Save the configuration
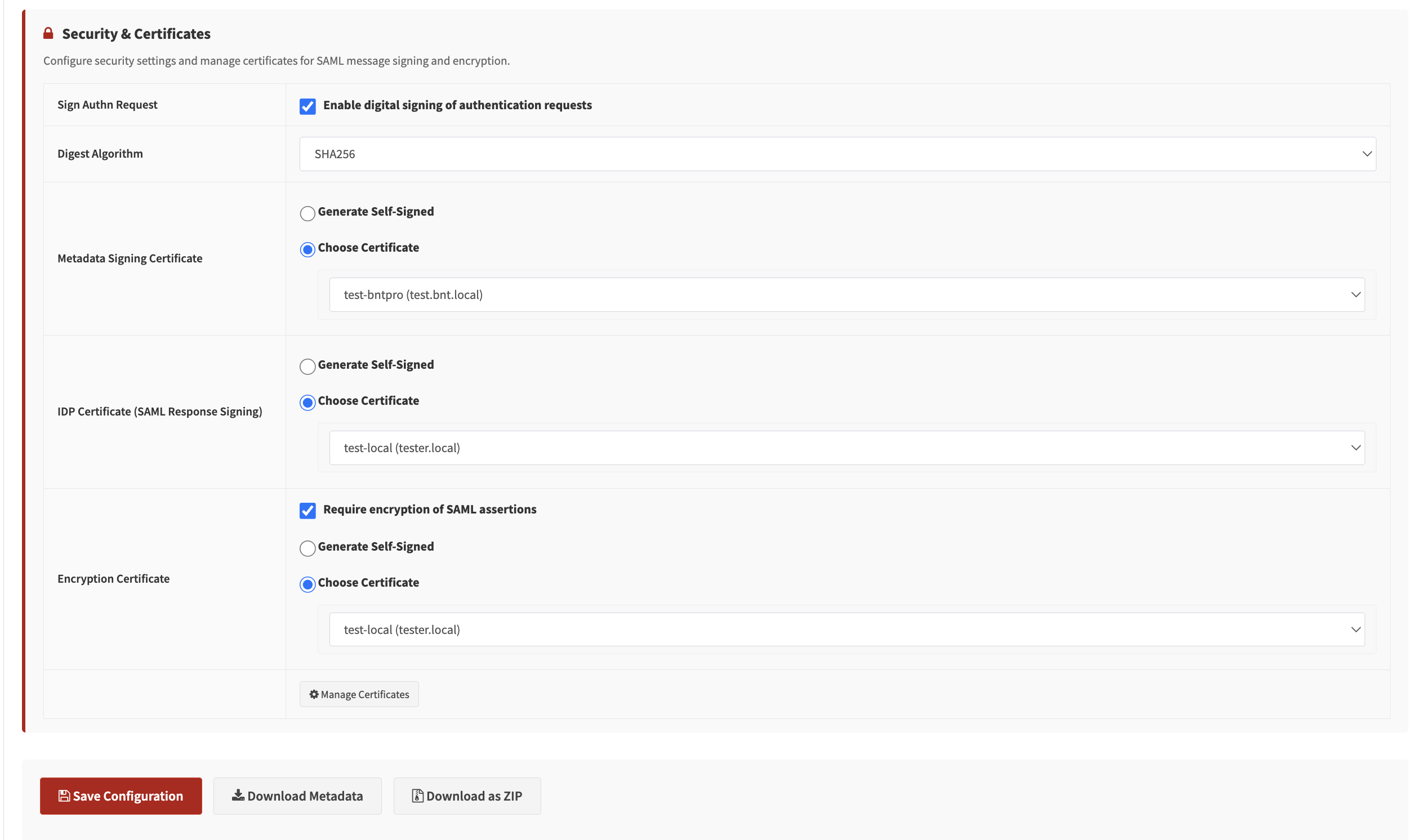Image resolution: width=1426 pixels, height=840 pixels. 121,796
